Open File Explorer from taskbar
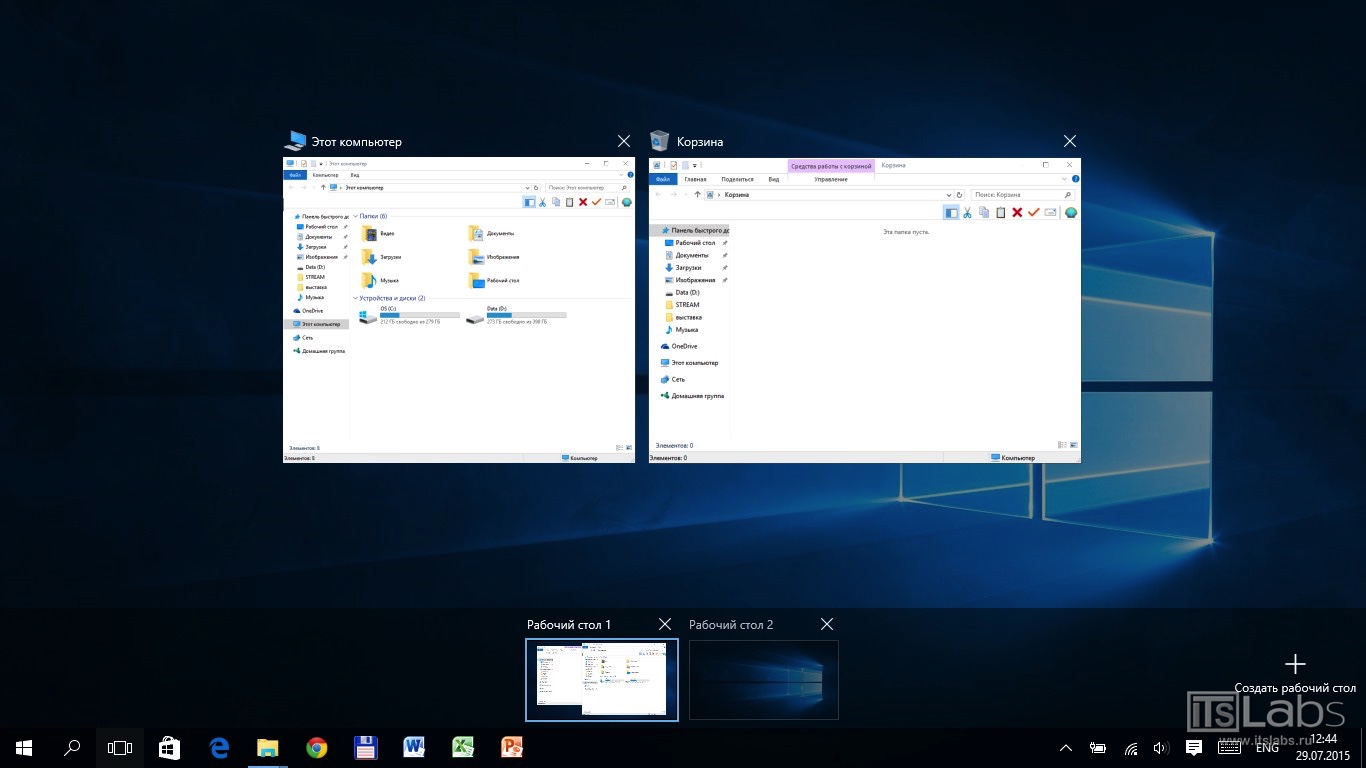The image size is (1366, 768). 267,747
